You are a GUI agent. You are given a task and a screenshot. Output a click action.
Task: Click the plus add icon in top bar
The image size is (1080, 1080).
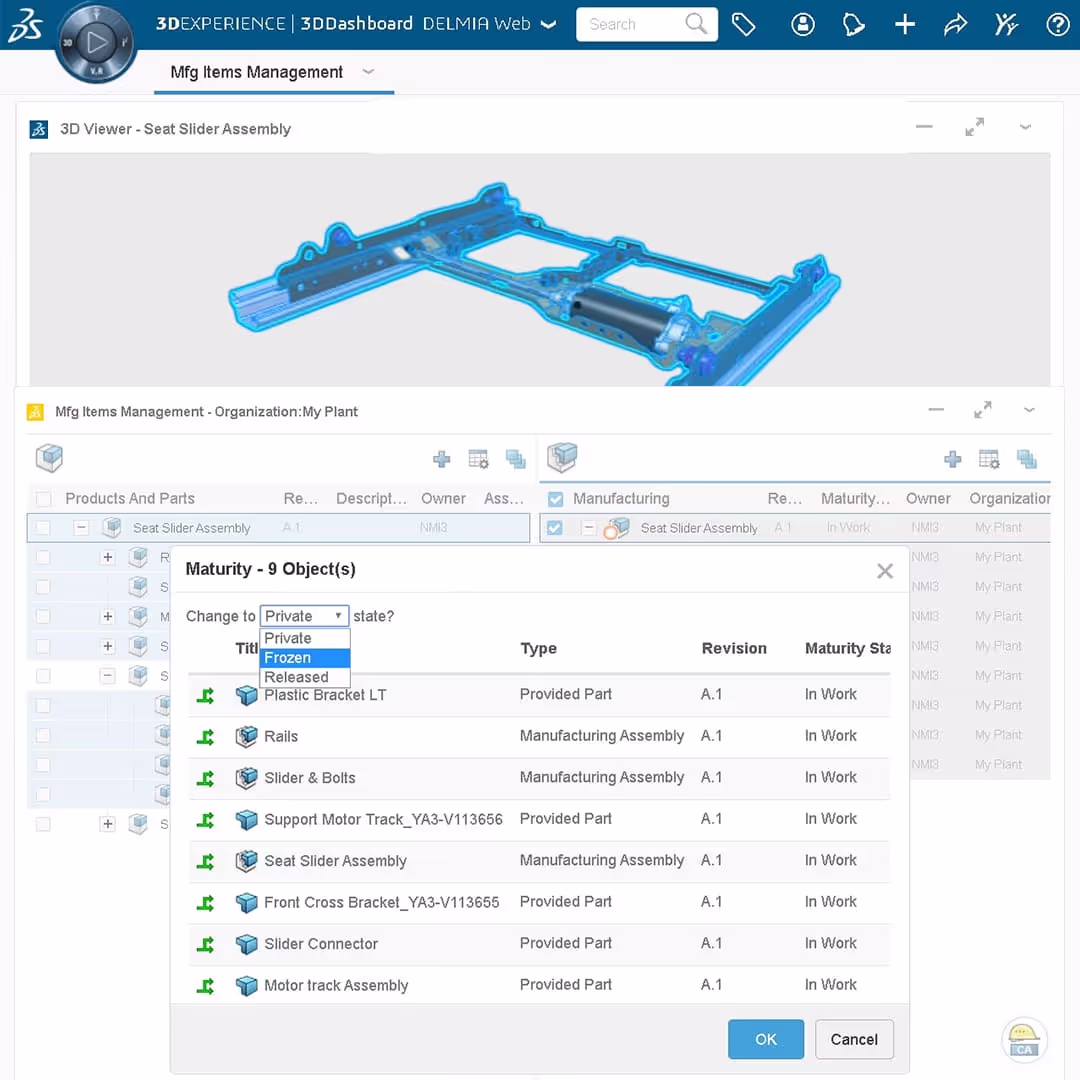(x=904, y=25)
